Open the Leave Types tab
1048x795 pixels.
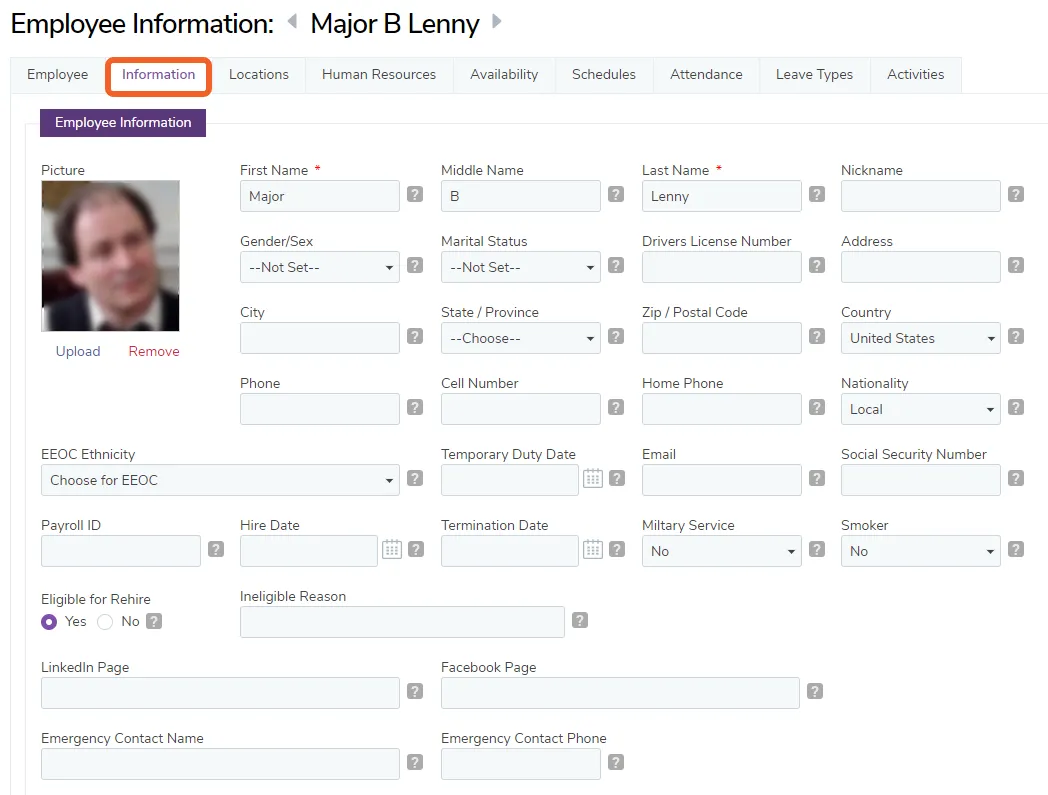coord(814,75)
